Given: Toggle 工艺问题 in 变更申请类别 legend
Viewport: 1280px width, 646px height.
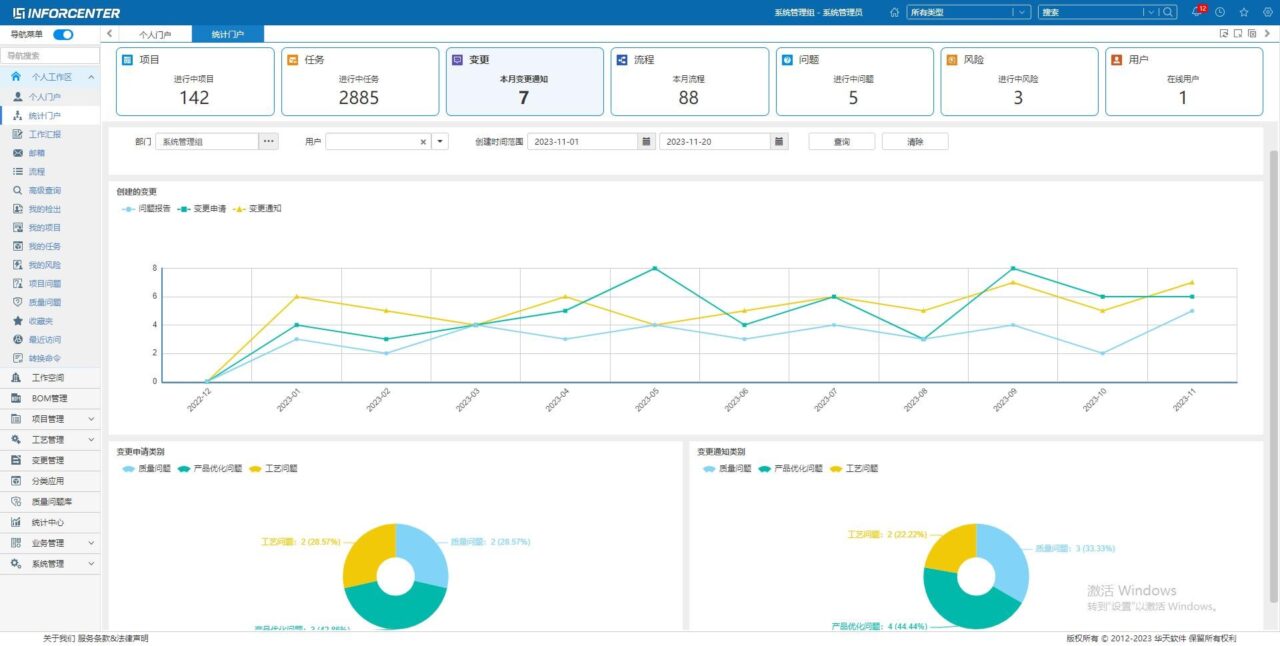Looking at the screenshot, I should (273, 468).
